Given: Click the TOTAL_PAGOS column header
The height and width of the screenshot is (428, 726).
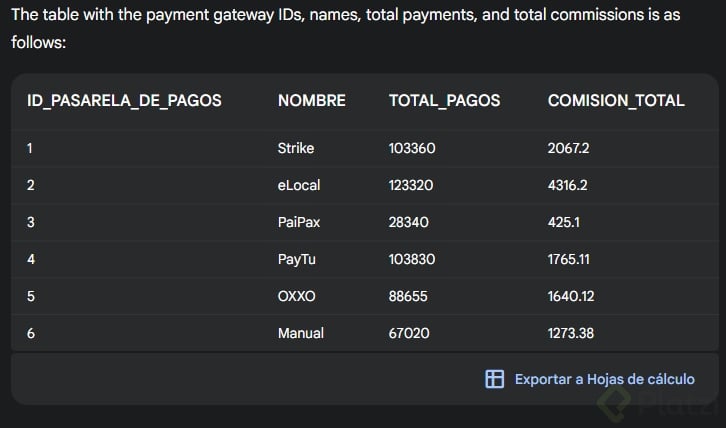Looking at the screenshot, I should 444,100.
